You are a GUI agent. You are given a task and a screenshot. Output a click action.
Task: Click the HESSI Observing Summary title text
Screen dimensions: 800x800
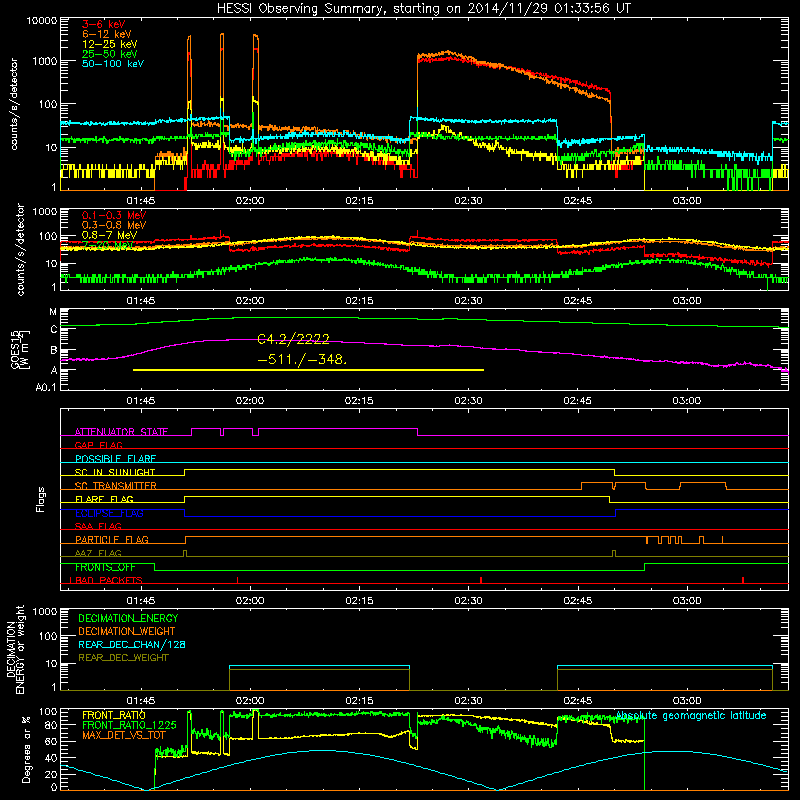click(x=423, y=9)
